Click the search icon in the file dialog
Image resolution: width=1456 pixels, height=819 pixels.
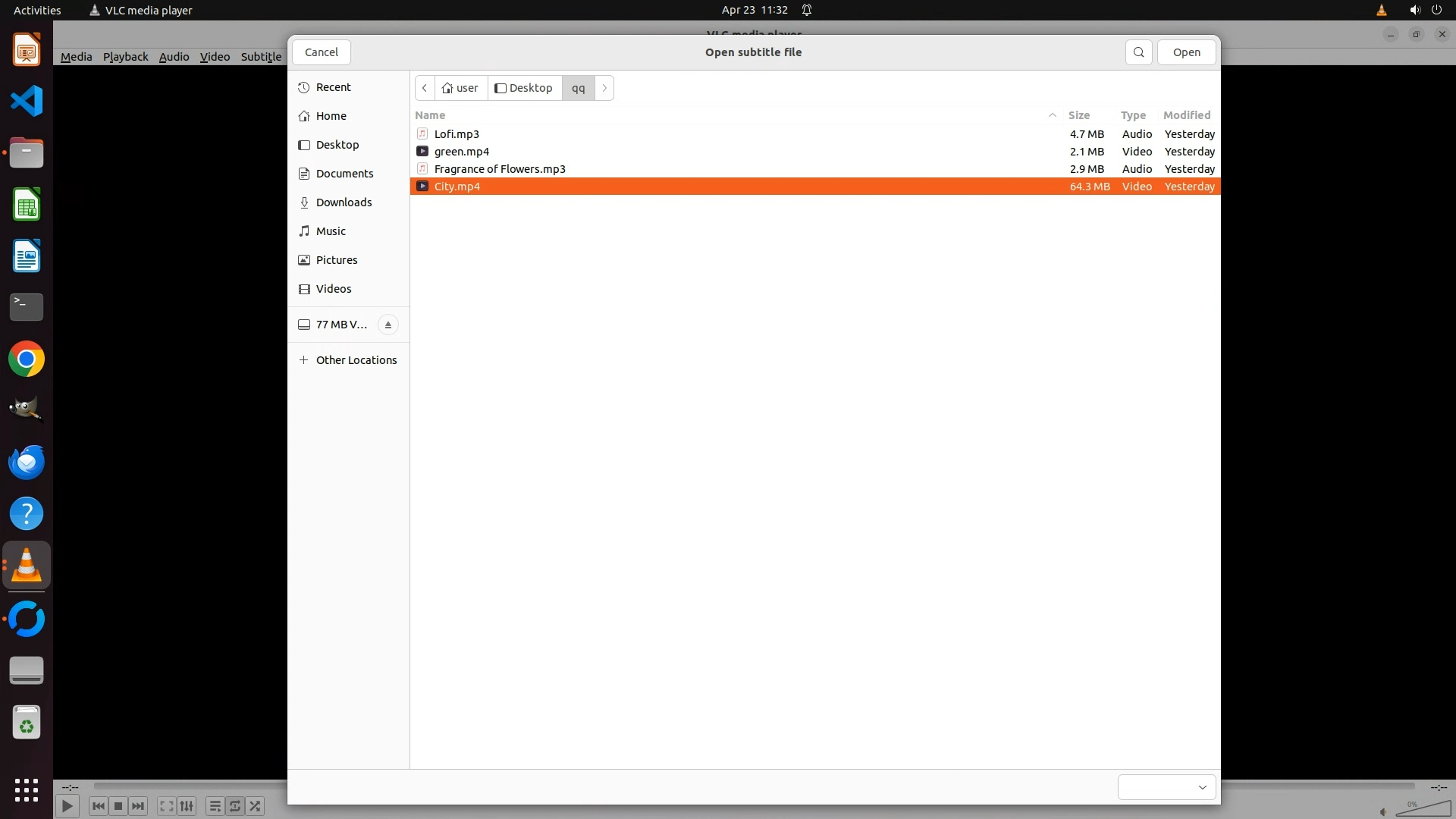(x=1138, y=52)
